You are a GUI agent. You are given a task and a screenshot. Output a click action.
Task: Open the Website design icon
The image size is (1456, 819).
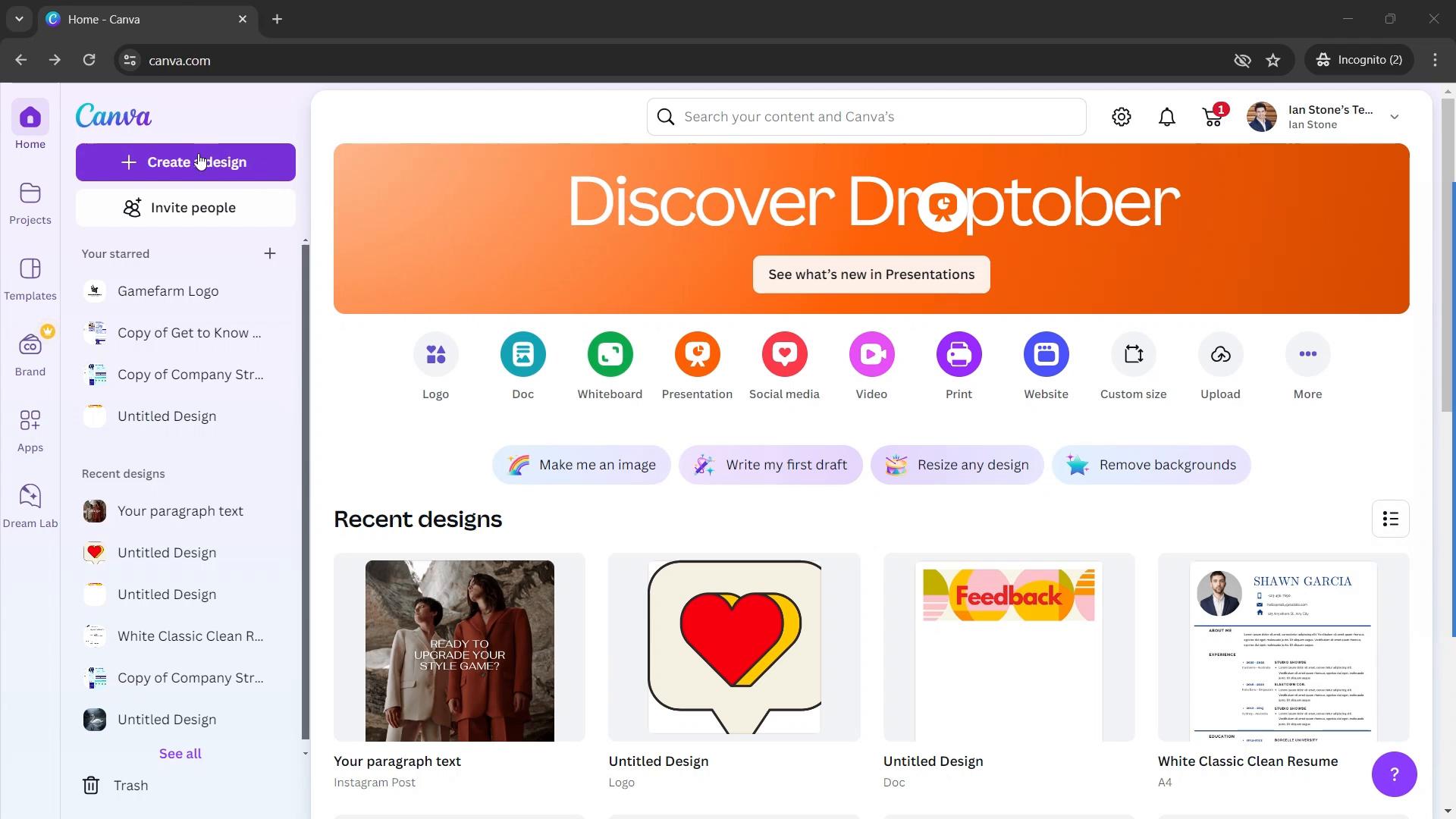pos(1046,354)
